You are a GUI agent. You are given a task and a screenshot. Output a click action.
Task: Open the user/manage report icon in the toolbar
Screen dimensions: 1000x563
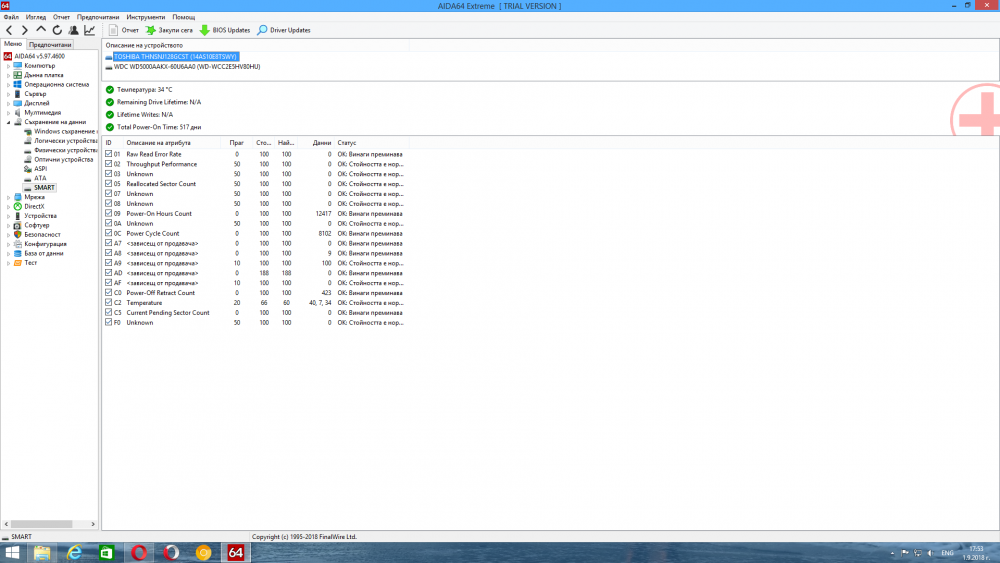click(73, 30)
